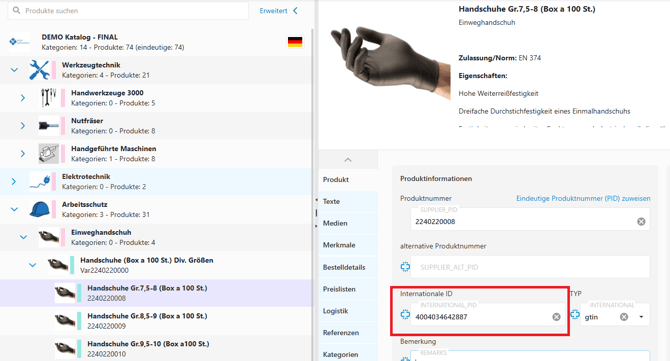Click glove thumbnail of Handschuhe Gr.8,5-9

click(x=65, y=321)
